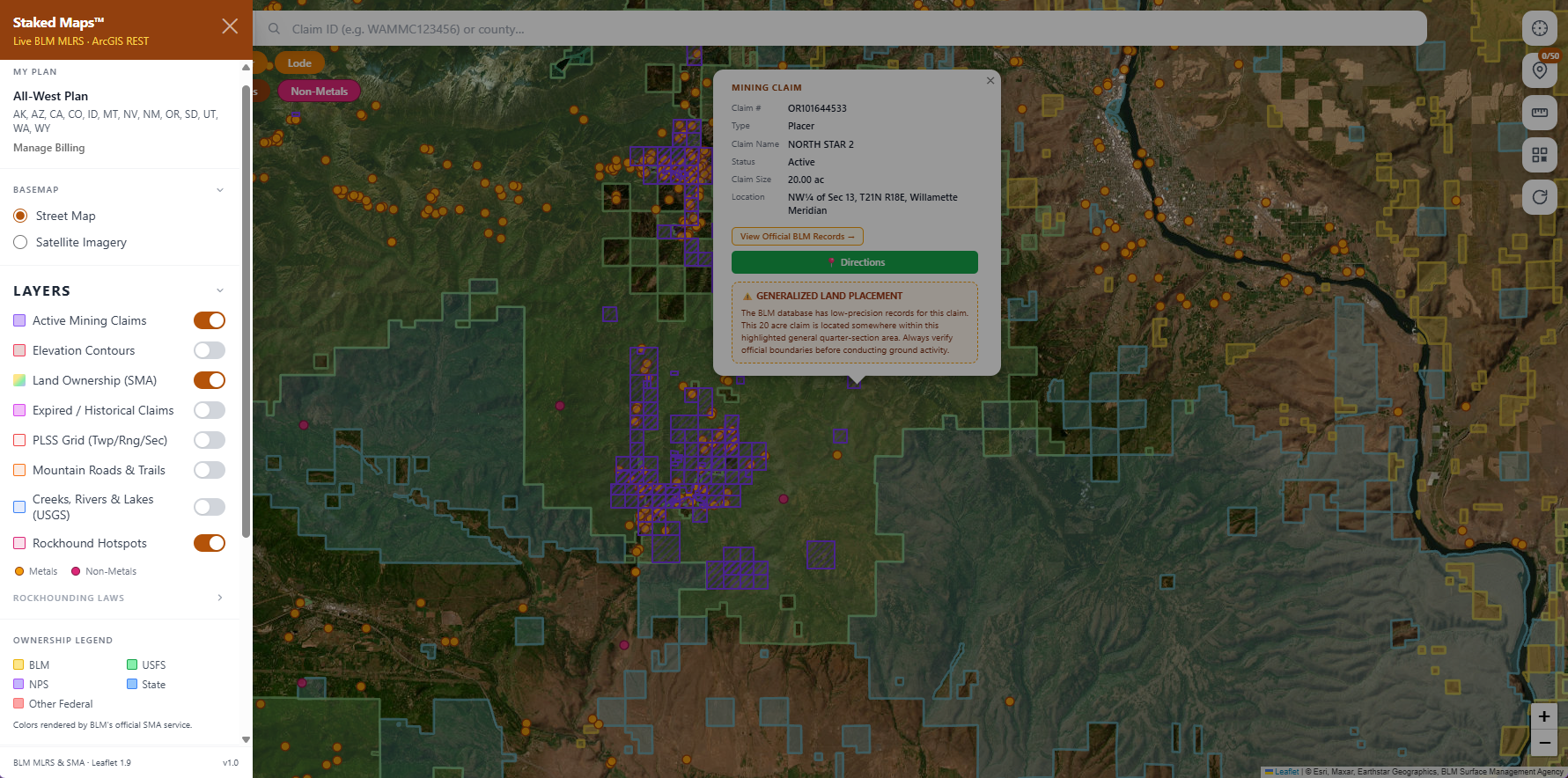1568x778 pixels.
Task: Expand Rockhounding Laws section
Action: tap(220, 598)
